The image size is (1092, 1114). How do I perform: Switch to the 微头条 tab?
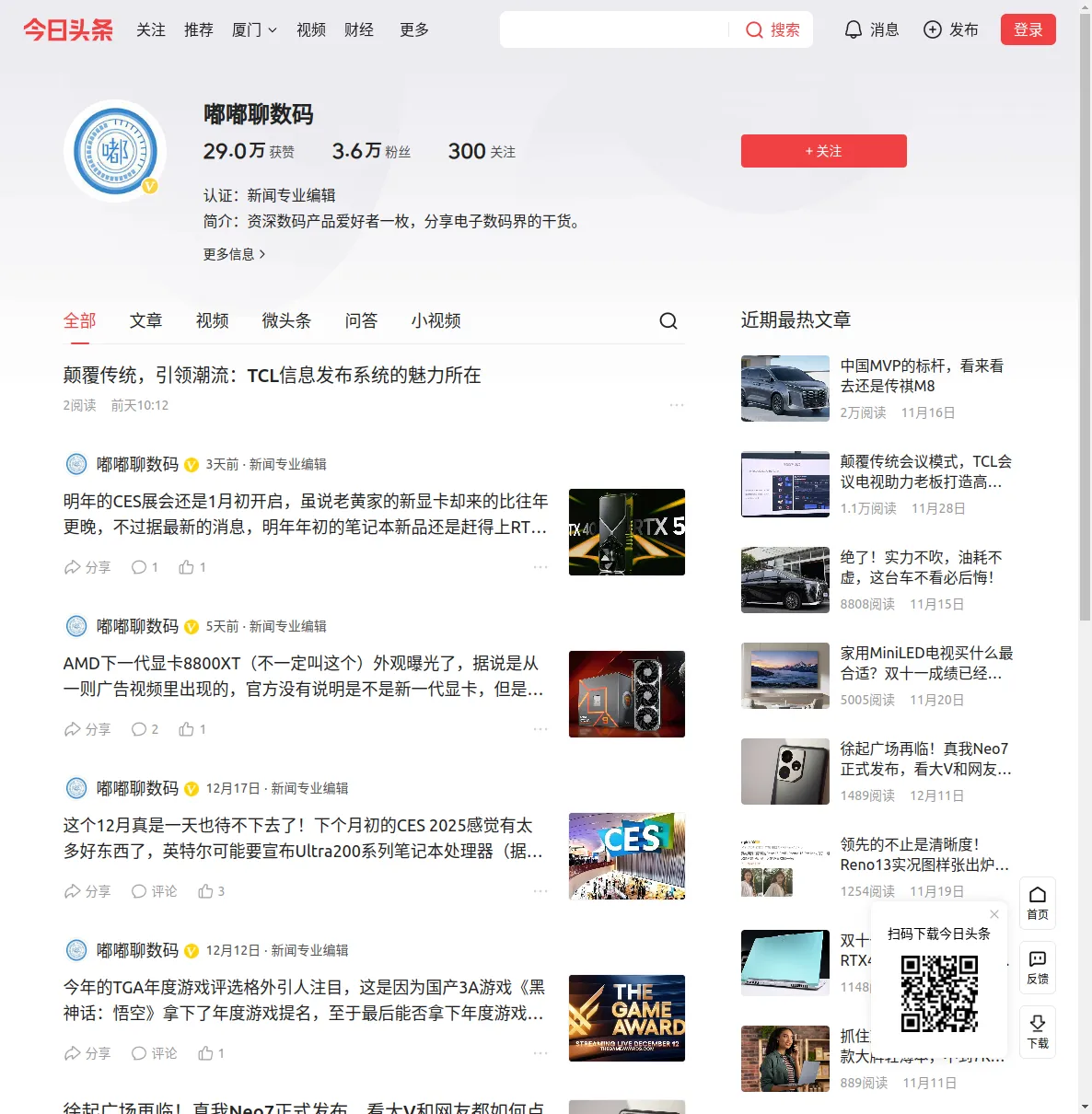[286, 320]
